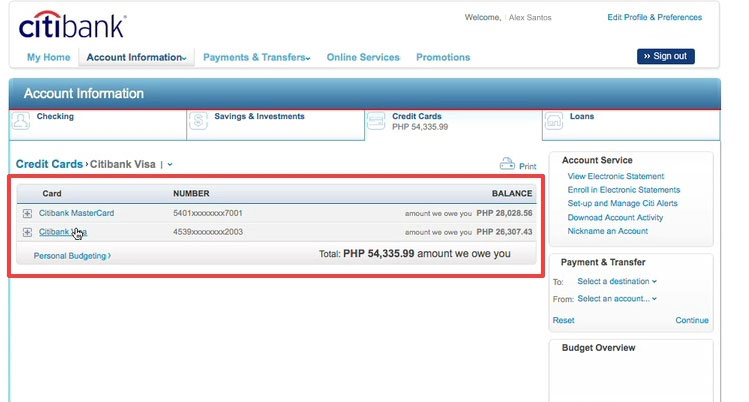Open Personal Budgeting
The image size is (749, 402).
click(72, 256)
